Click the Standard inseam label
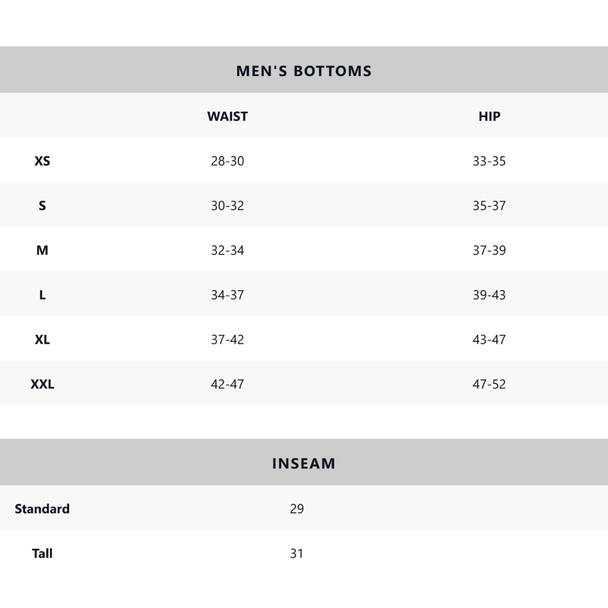This screenshot has height=608, width=608. tap(42, 509)
